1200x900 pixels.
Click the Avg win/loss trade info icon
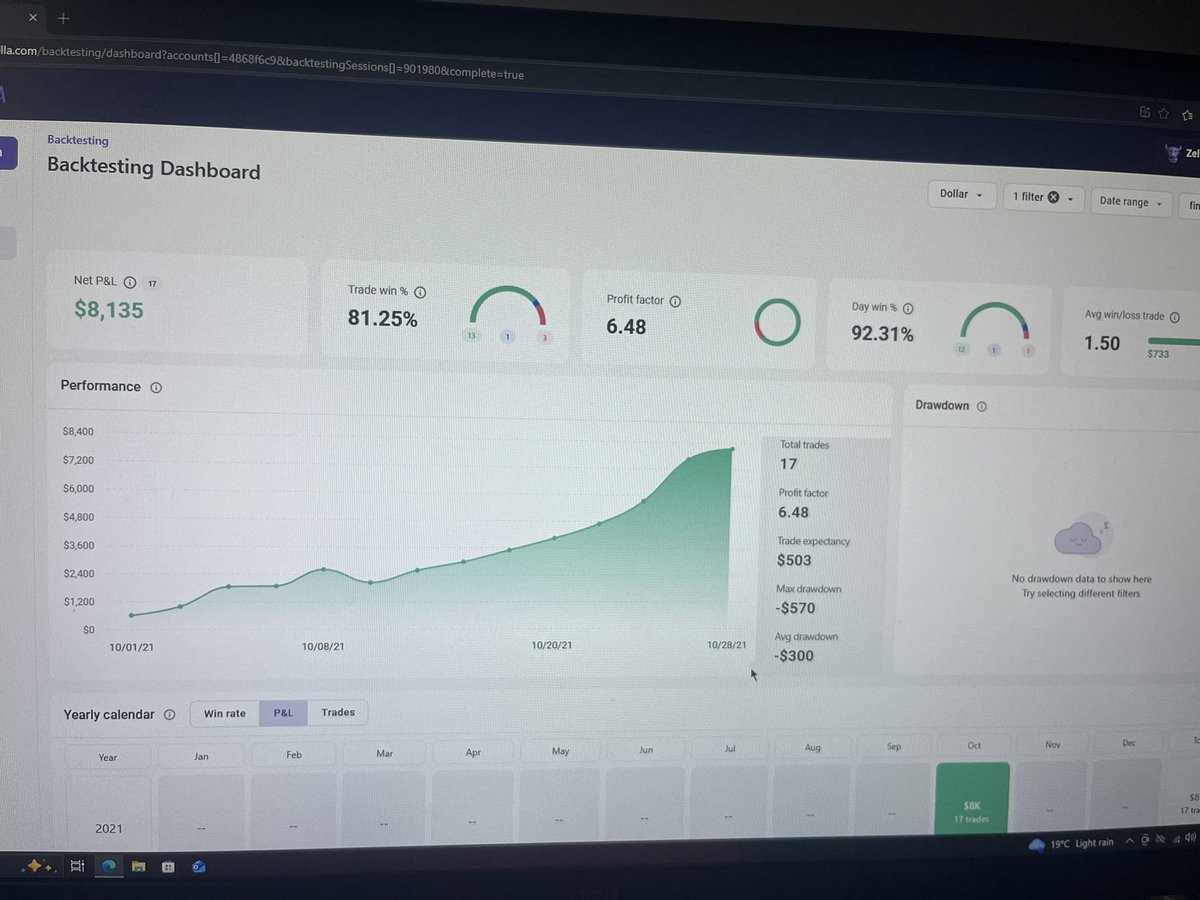[1174, 317]
